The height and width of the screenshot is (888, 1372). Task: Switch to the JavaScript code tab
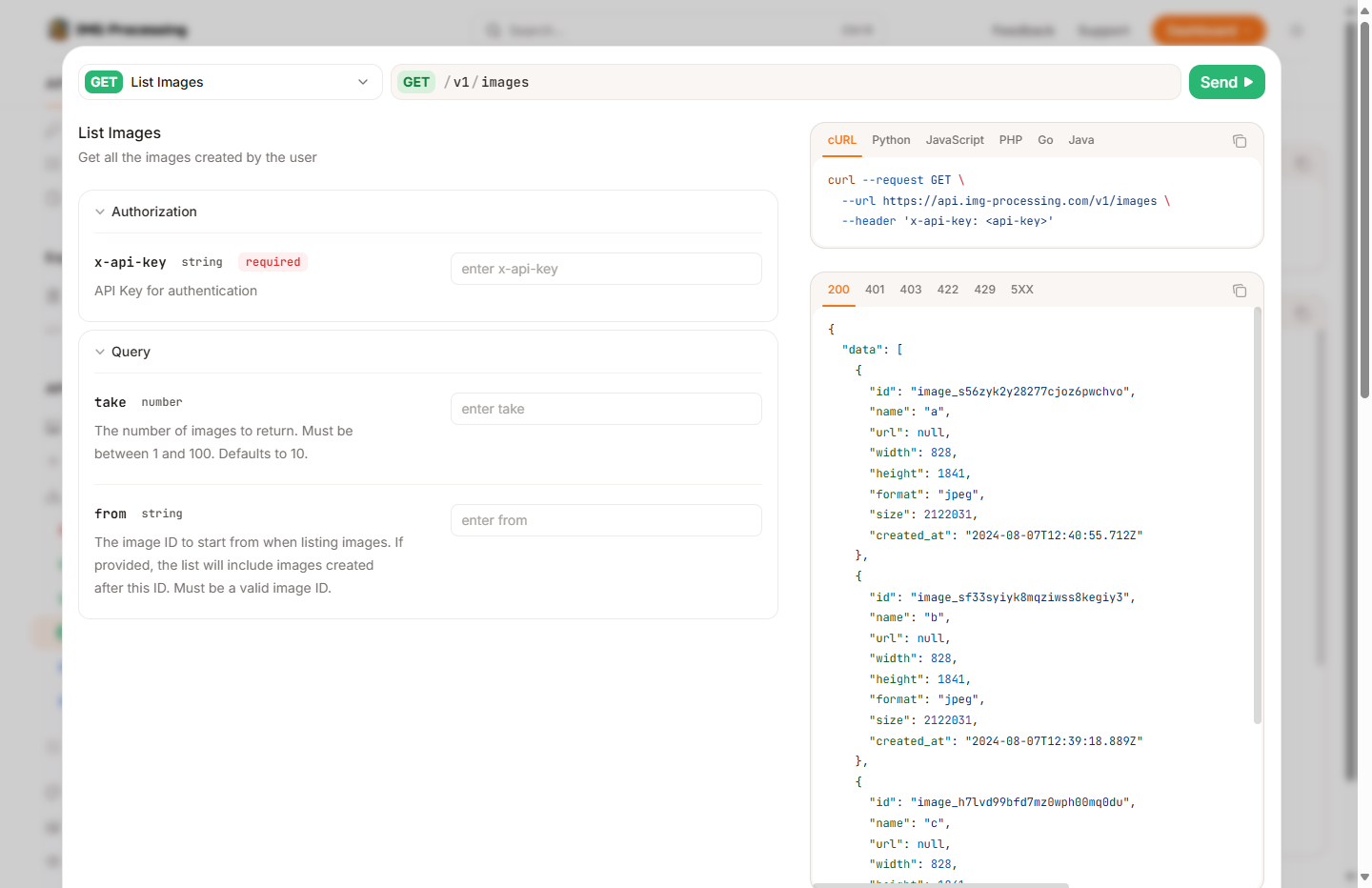coord(955,140)
